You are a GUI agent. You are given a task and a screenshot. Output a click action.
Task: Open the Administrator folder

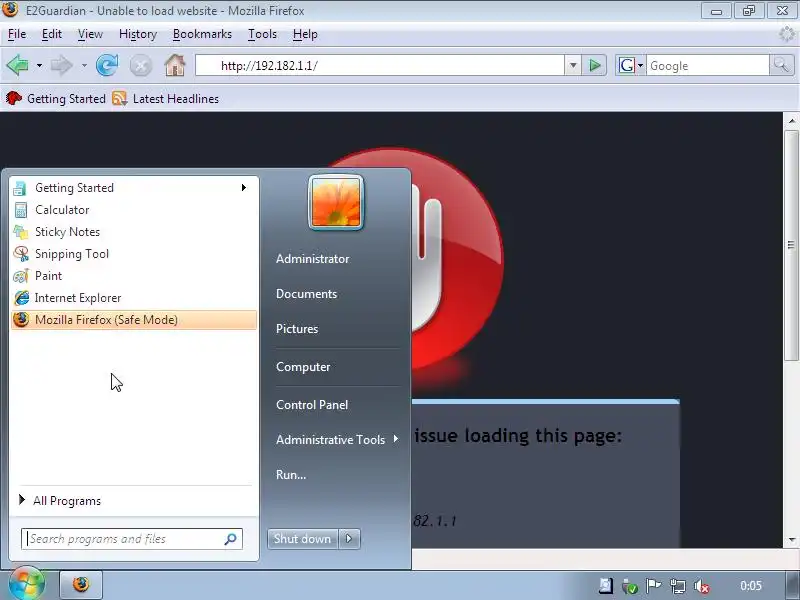[312, 259]
